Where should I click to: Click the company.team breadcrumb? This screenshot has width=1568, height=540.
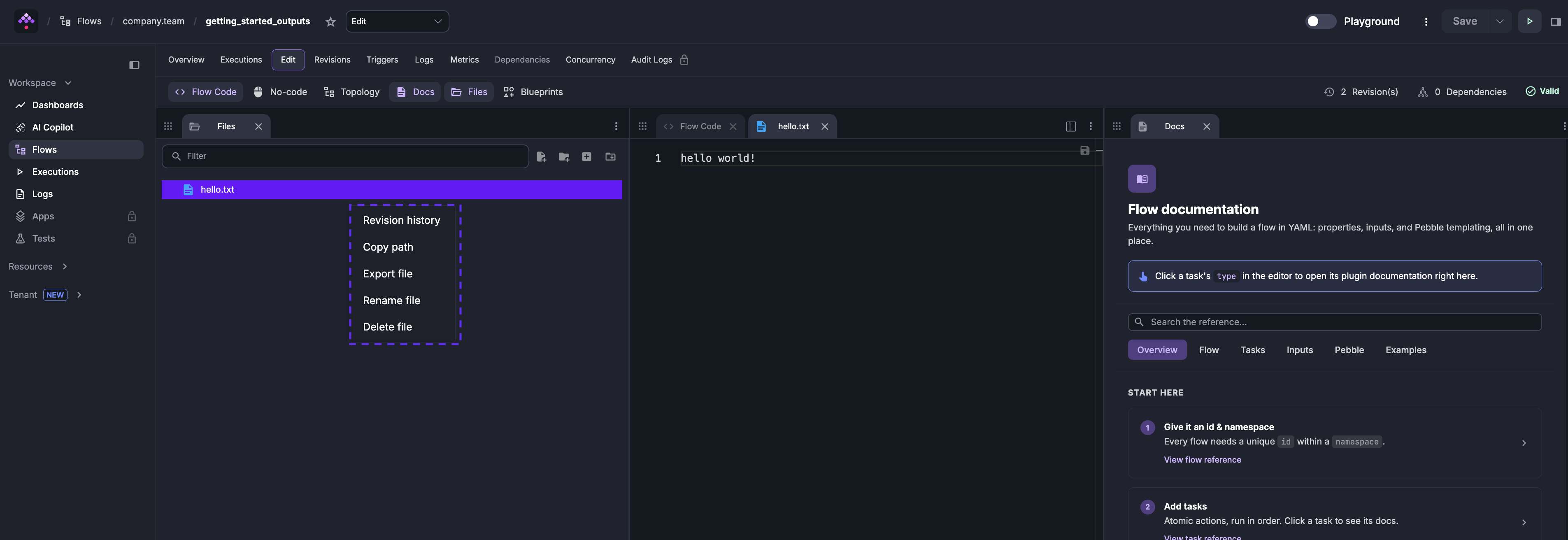coord(154,21)
